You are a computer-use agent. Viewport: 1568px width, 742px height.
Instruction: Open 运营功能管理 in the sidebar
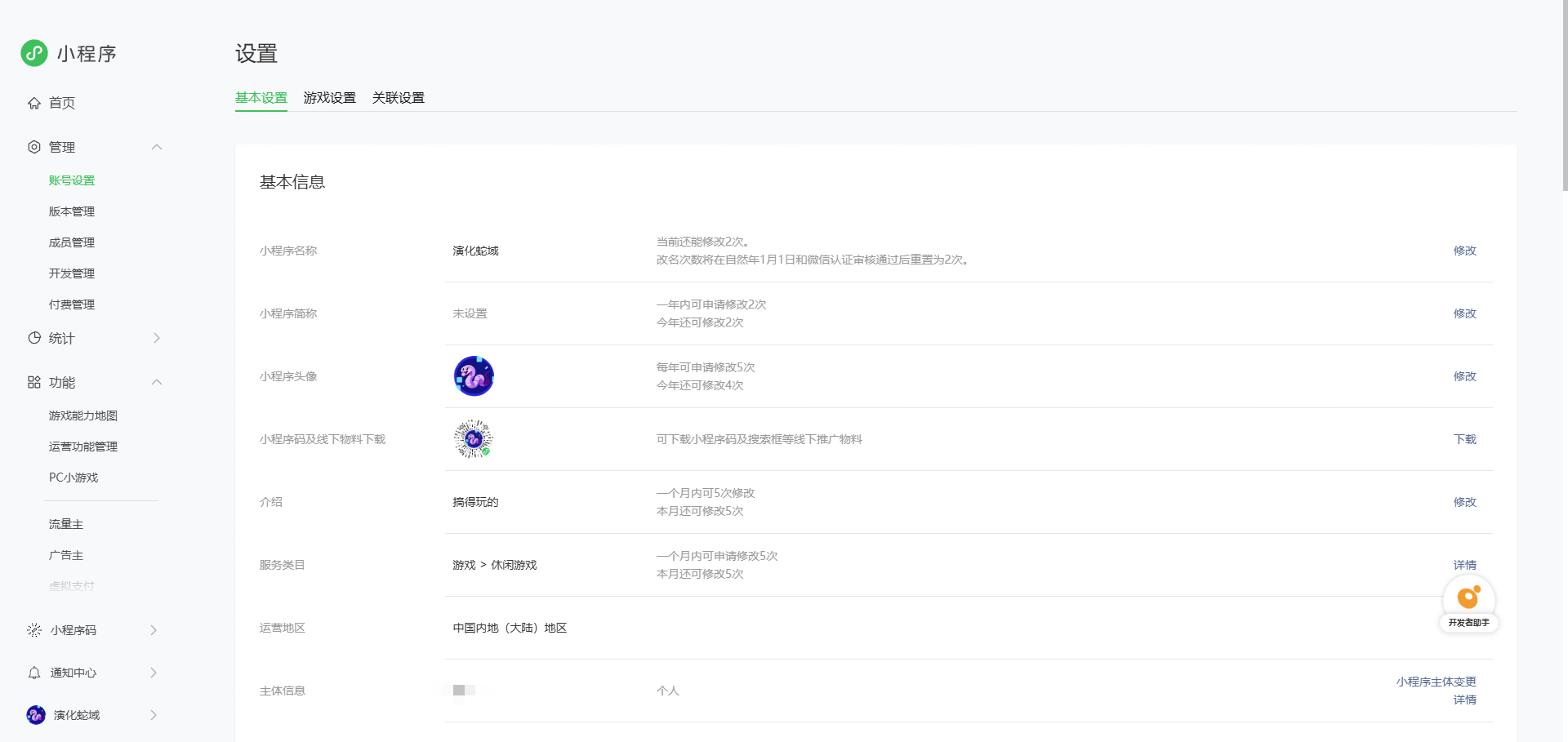[83, 447]
